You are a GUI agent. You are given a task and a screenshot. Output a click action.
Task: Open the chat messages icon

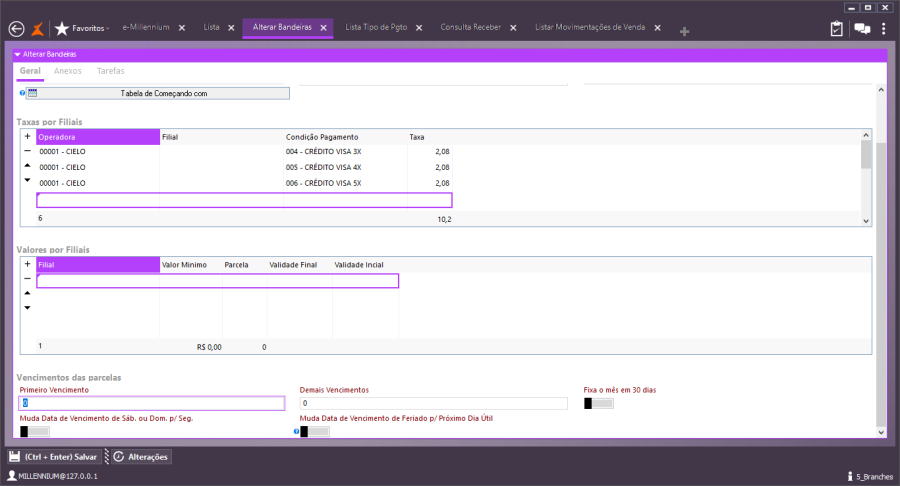(862, 29)
